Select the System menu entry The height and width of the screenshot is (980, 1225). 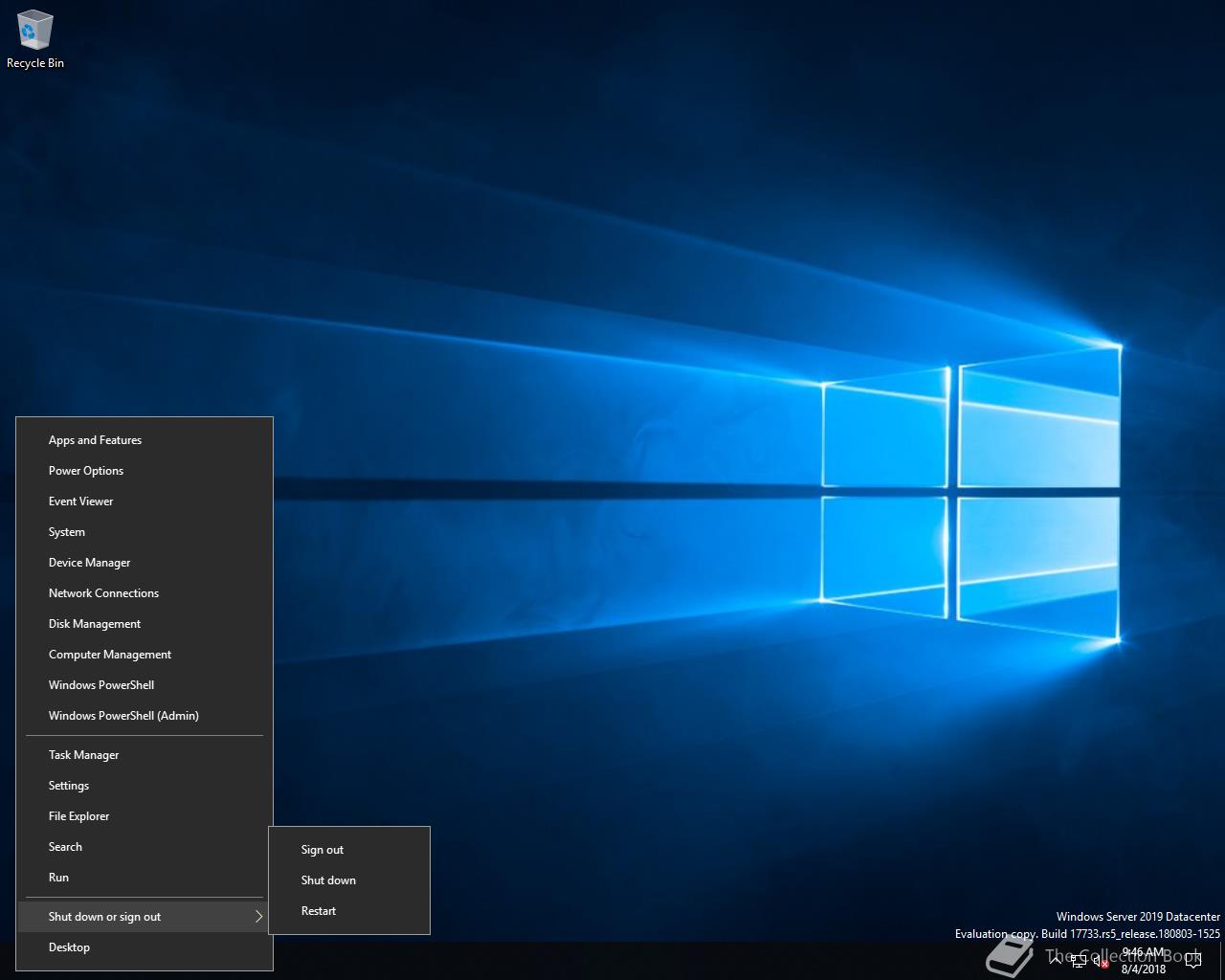tap(145, 532)
